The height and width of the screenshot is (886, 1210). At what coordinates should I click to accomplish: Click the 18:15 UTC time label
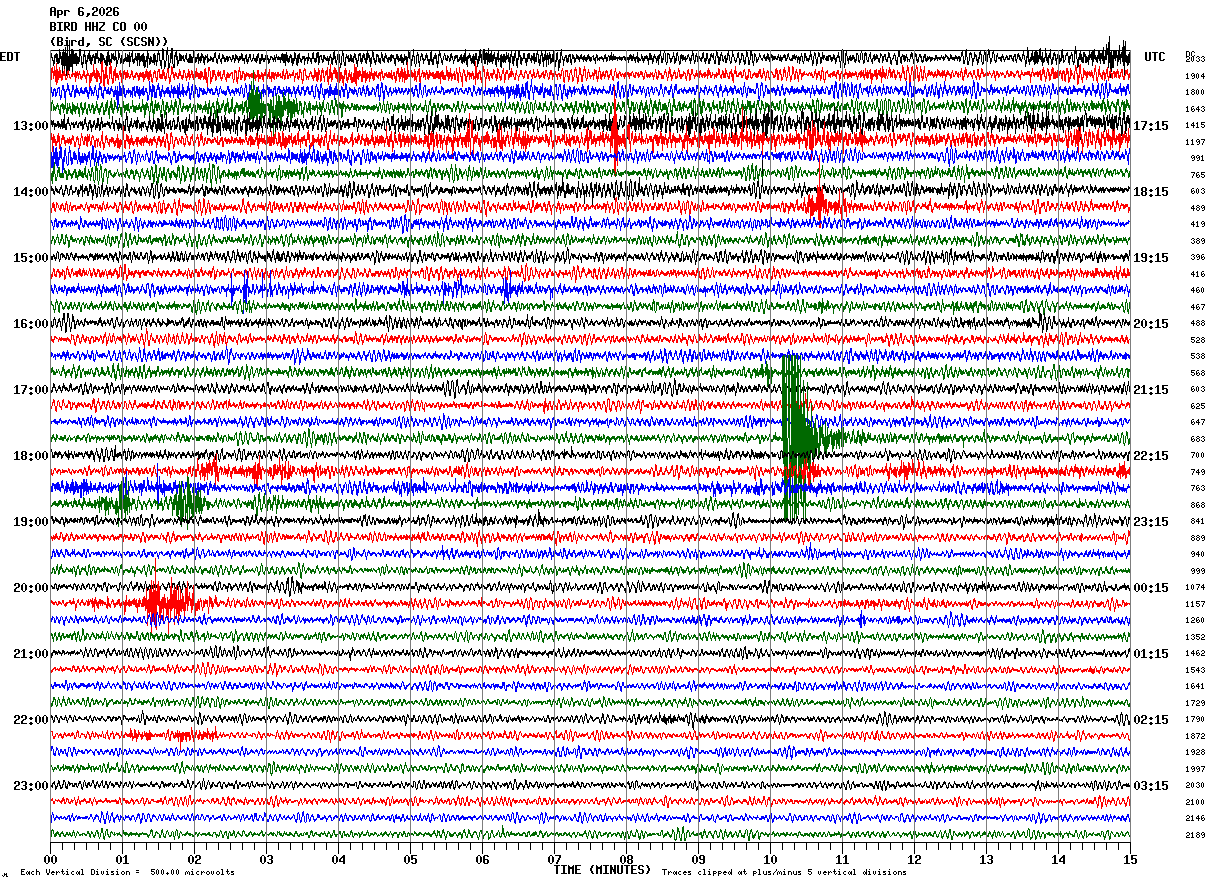pos(1151,192)
